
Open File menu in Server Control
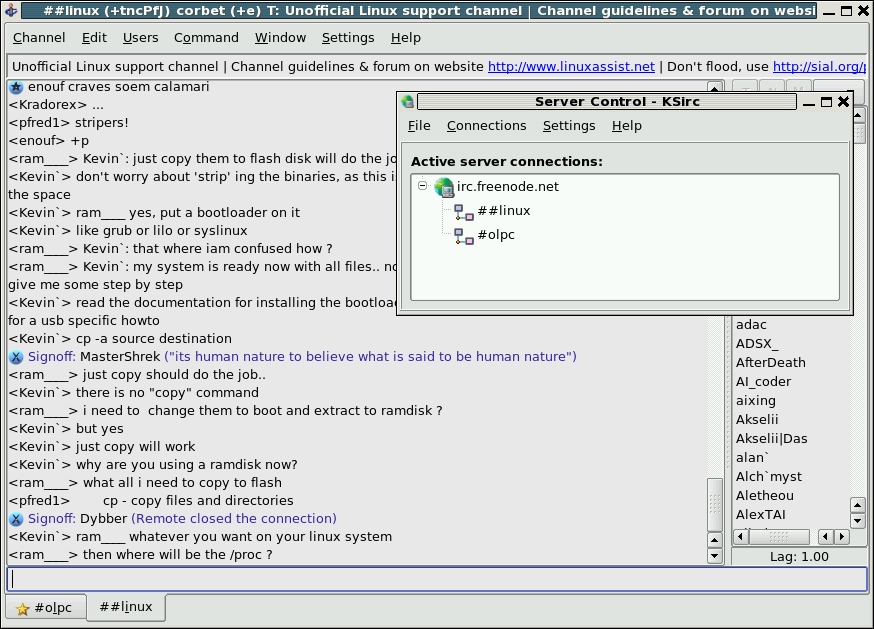[x=419, y=126]
